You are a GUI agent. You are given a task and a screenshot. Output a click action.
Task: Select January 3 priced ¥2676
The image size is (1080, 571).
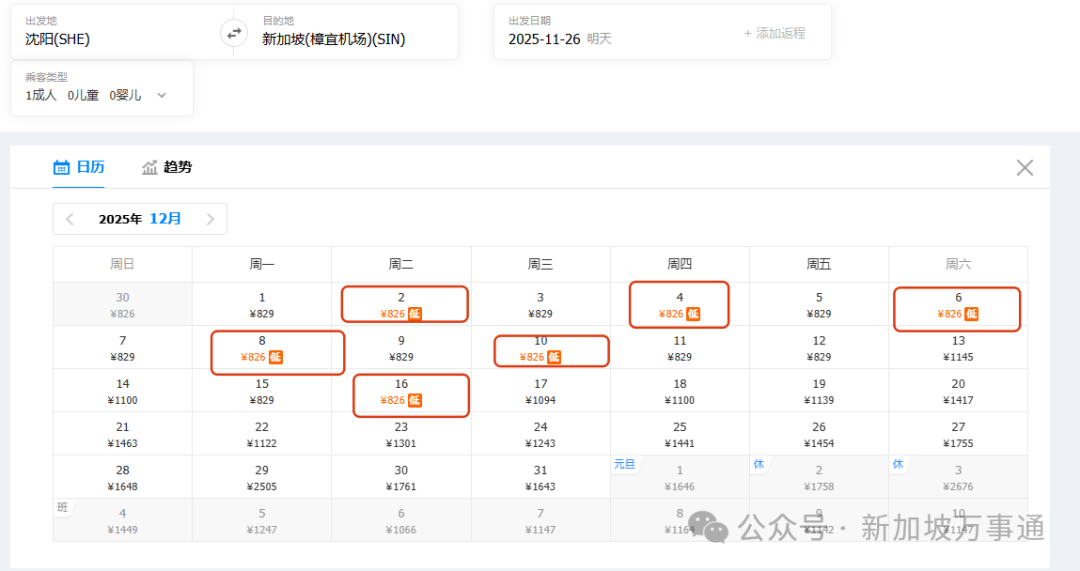click(x=958, y=478)
